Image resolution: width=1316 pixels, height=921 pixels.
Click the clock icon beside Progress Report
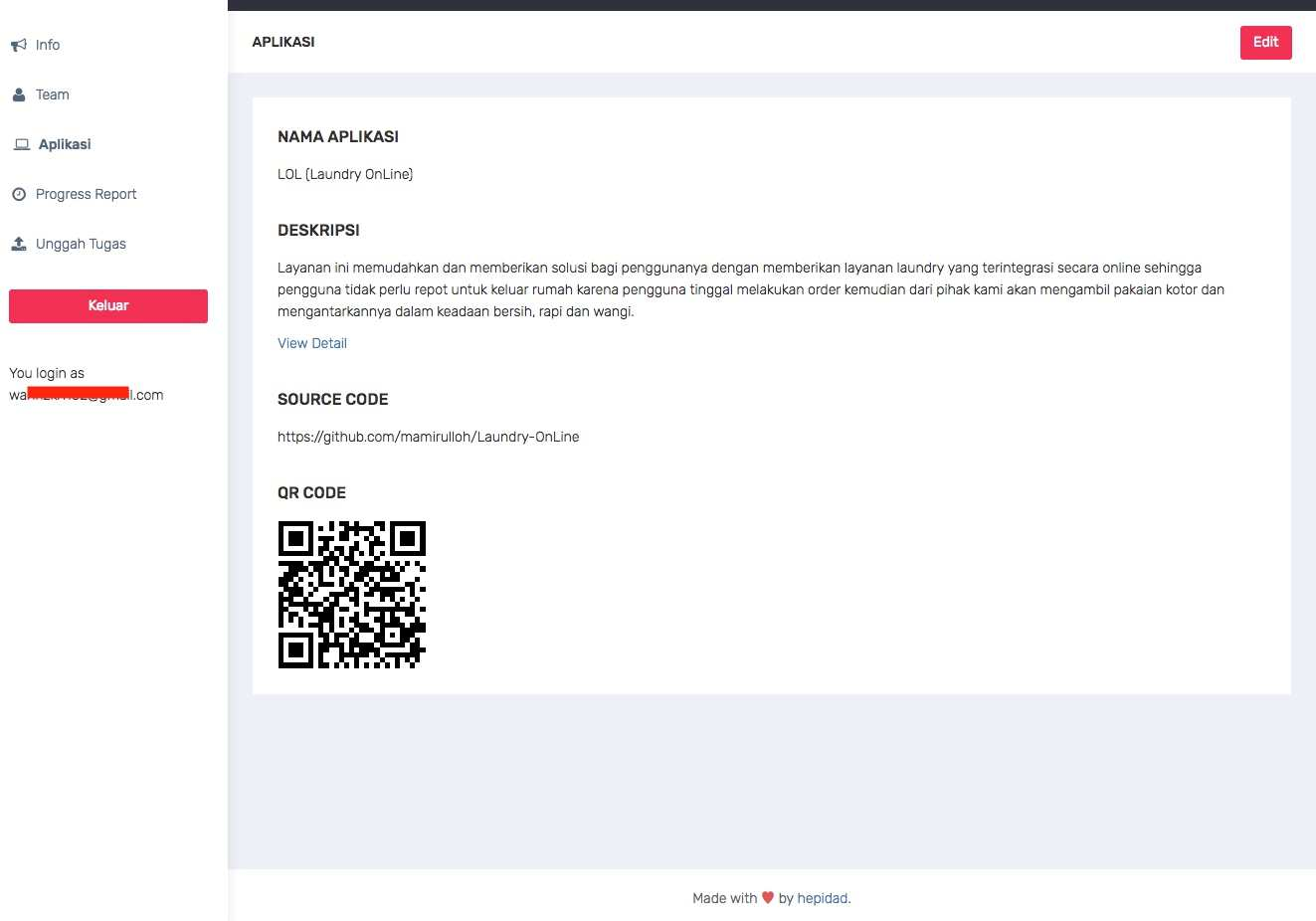(x=19, y=194)
